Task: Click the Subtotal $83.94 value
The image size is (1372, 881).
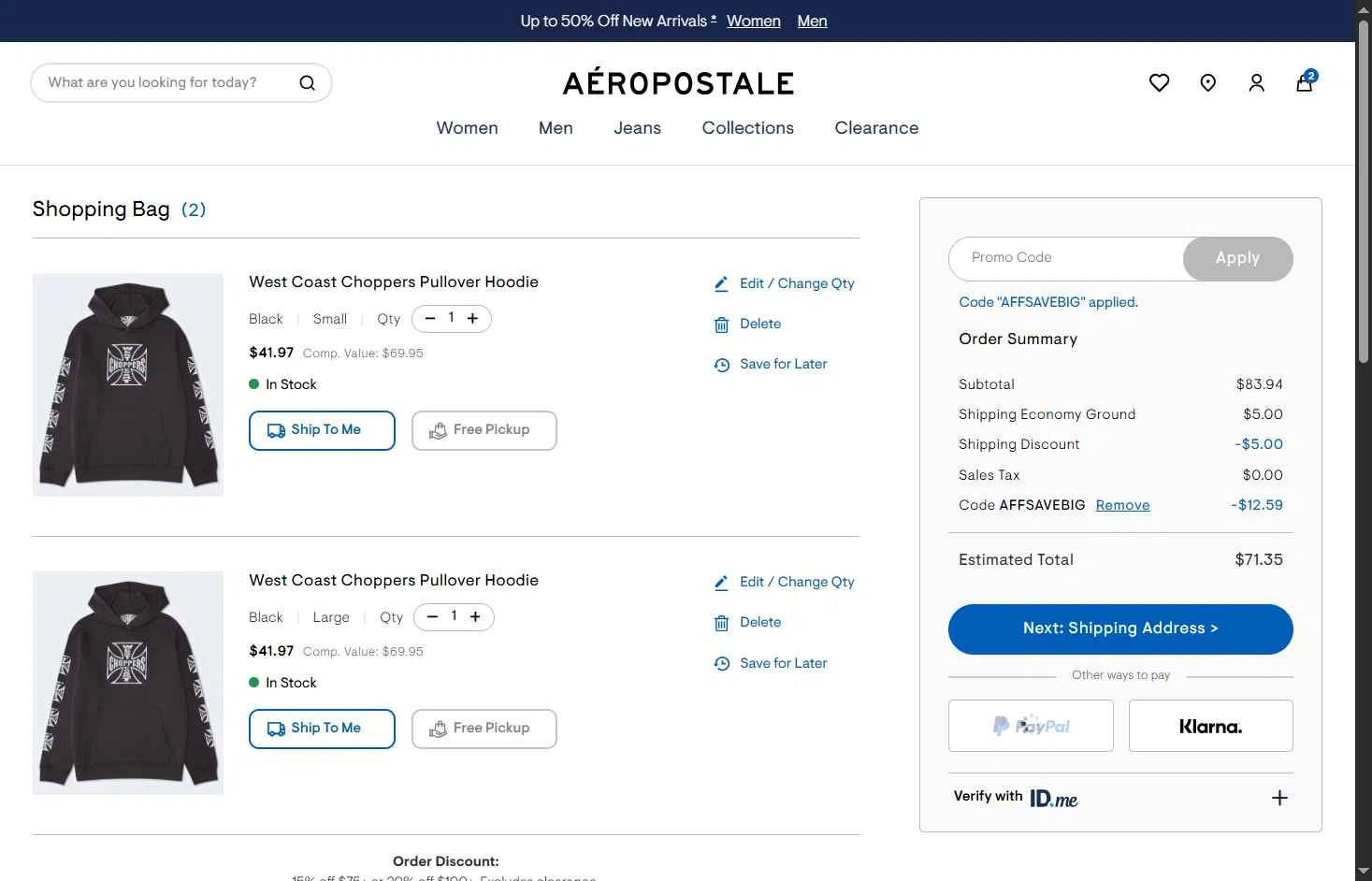Action: coord(1259,384)
